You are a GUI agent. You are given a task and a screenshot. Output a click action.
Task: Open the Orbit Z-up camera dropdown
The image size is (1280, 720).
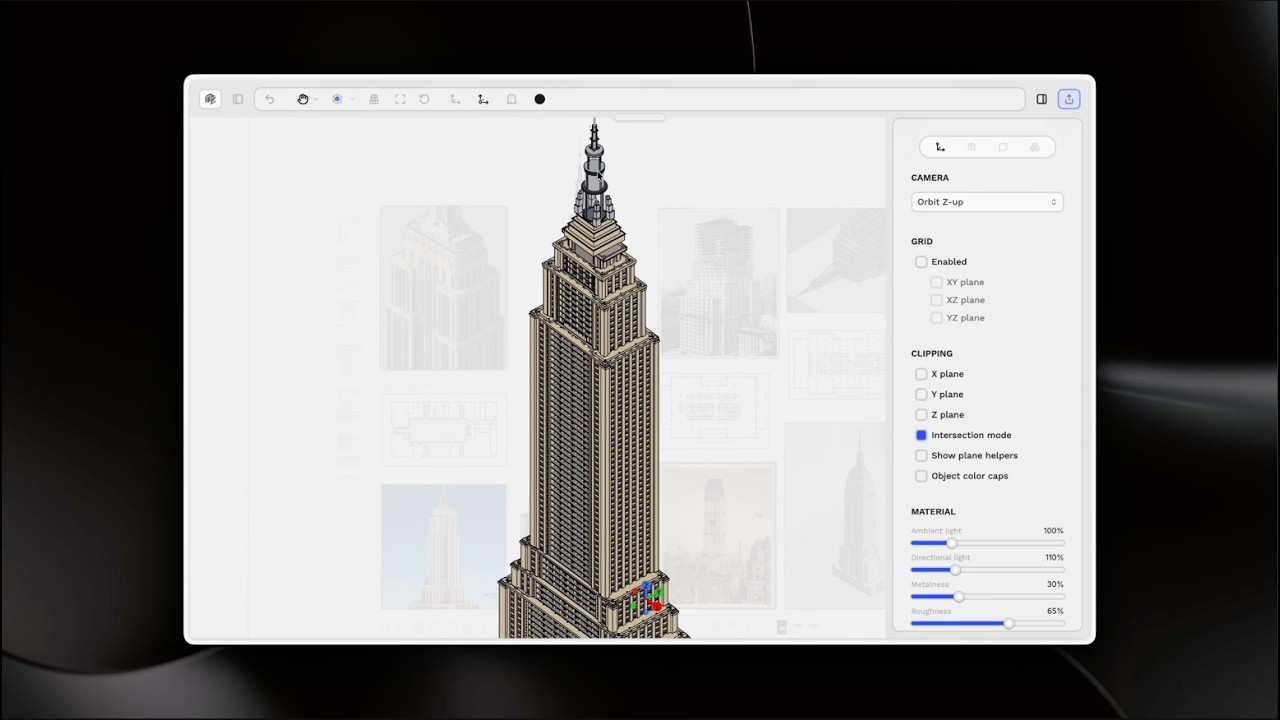(x=987, y=202)
